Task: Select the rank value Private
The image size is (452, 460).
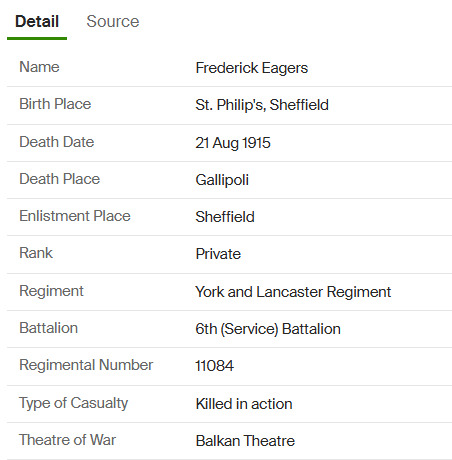Action: 218,254
